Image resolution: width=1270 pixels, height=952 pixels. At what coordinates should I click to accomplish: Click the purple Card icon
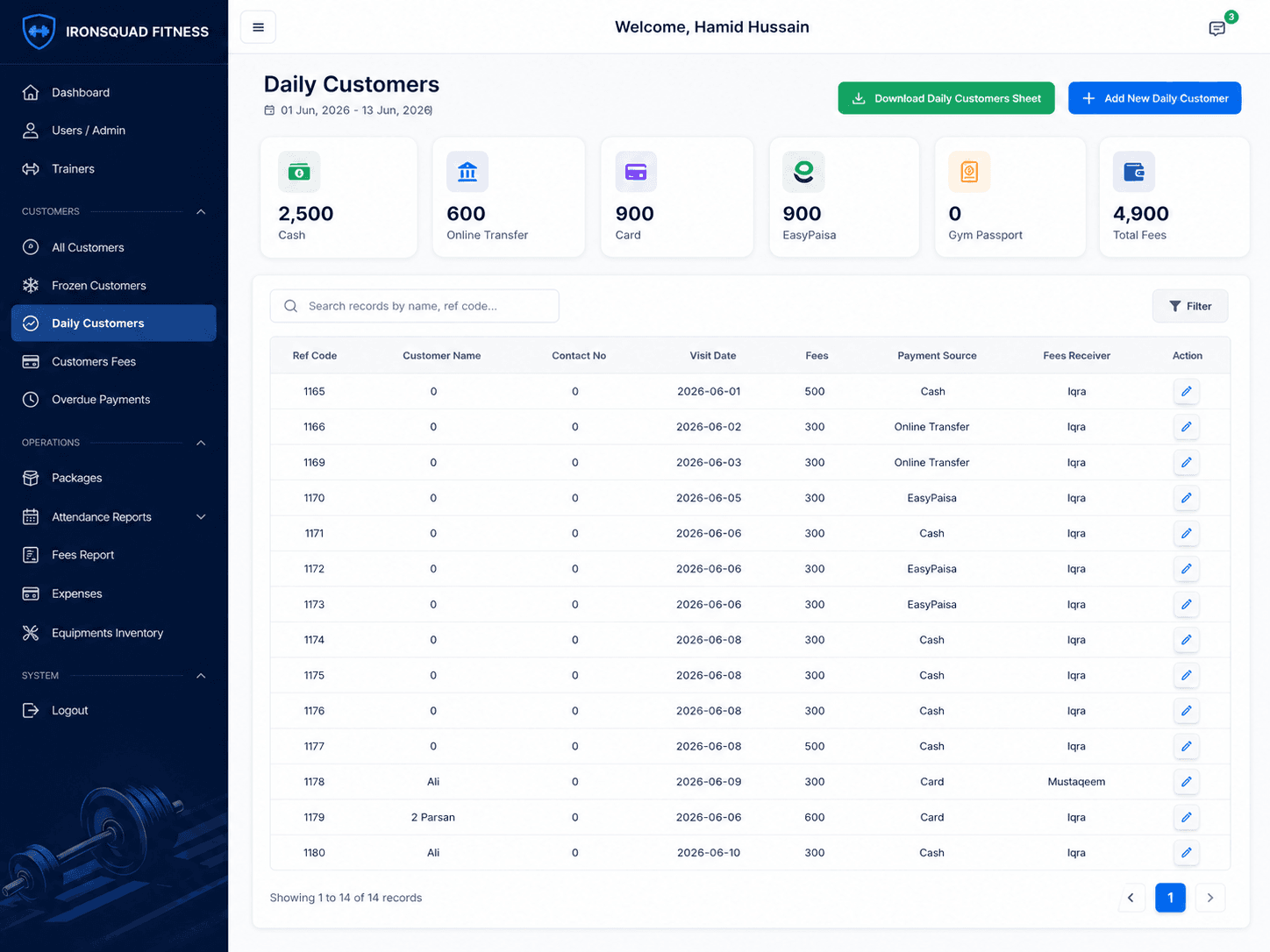coord(636,172)
